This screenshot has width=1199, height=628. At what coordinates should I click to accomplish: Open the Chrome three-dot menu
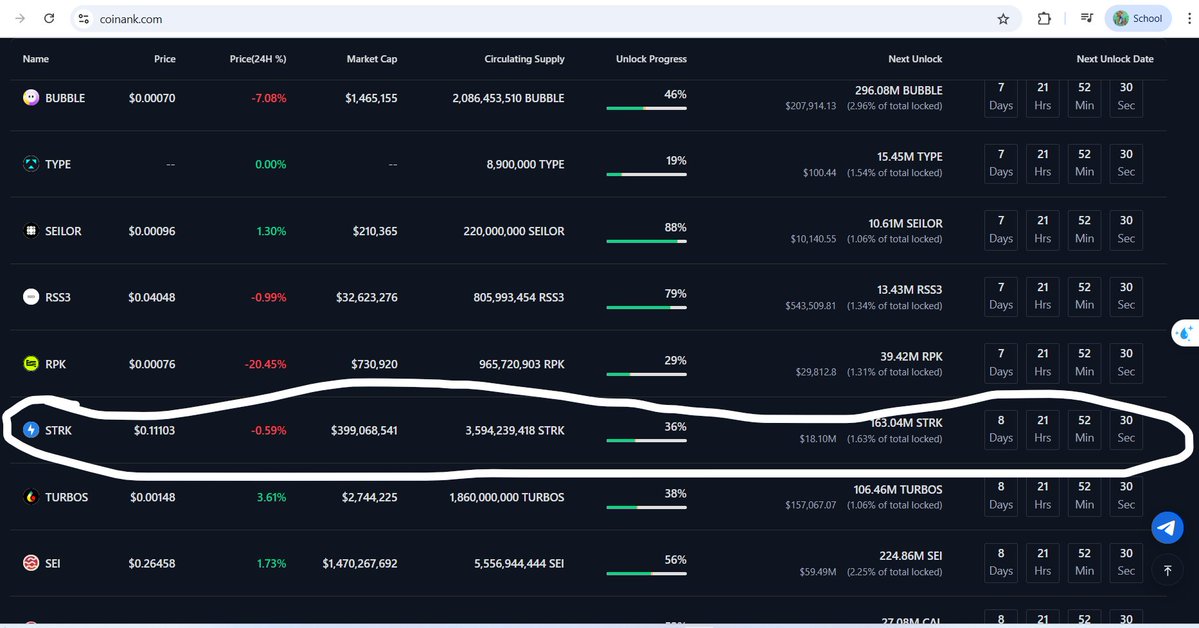click(1189, 18)
